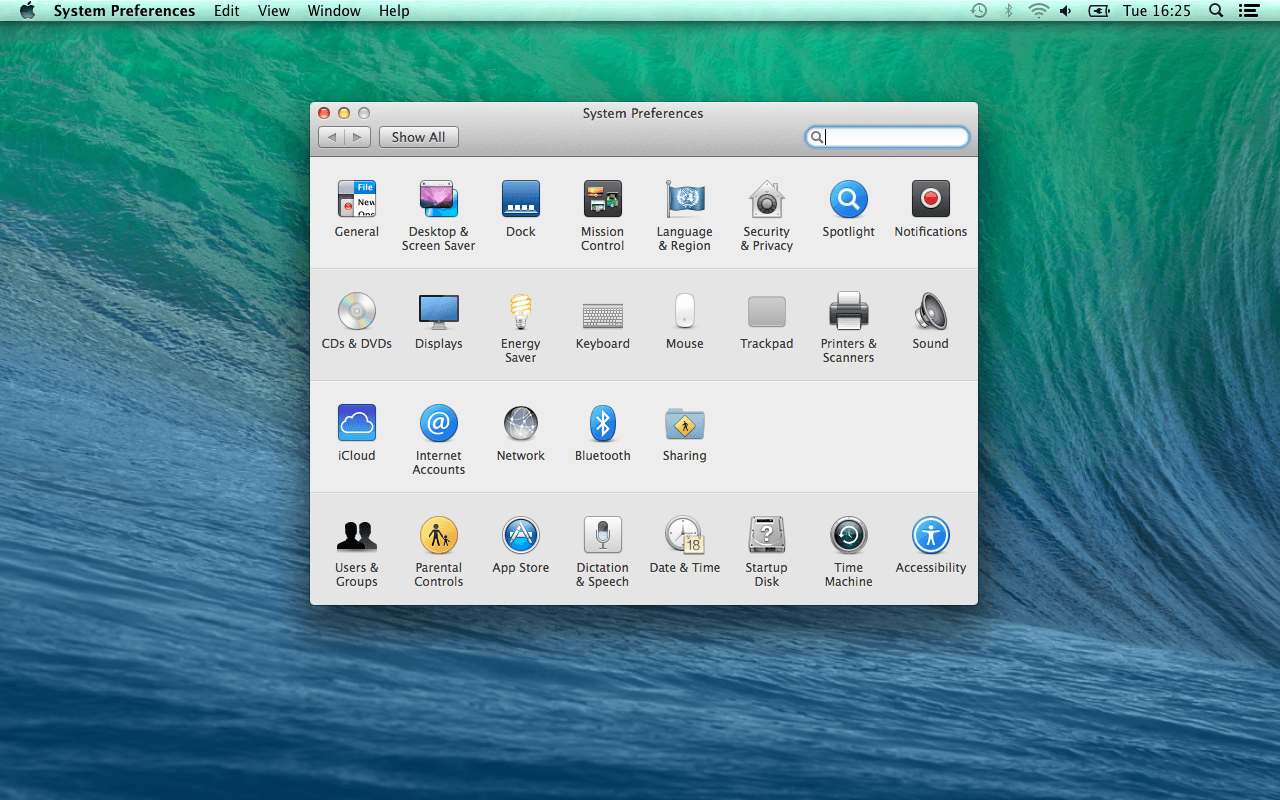Open the Window menu
Viewport: 1280px width, 800px height.
pyautogui.click(x=334, y=11)
